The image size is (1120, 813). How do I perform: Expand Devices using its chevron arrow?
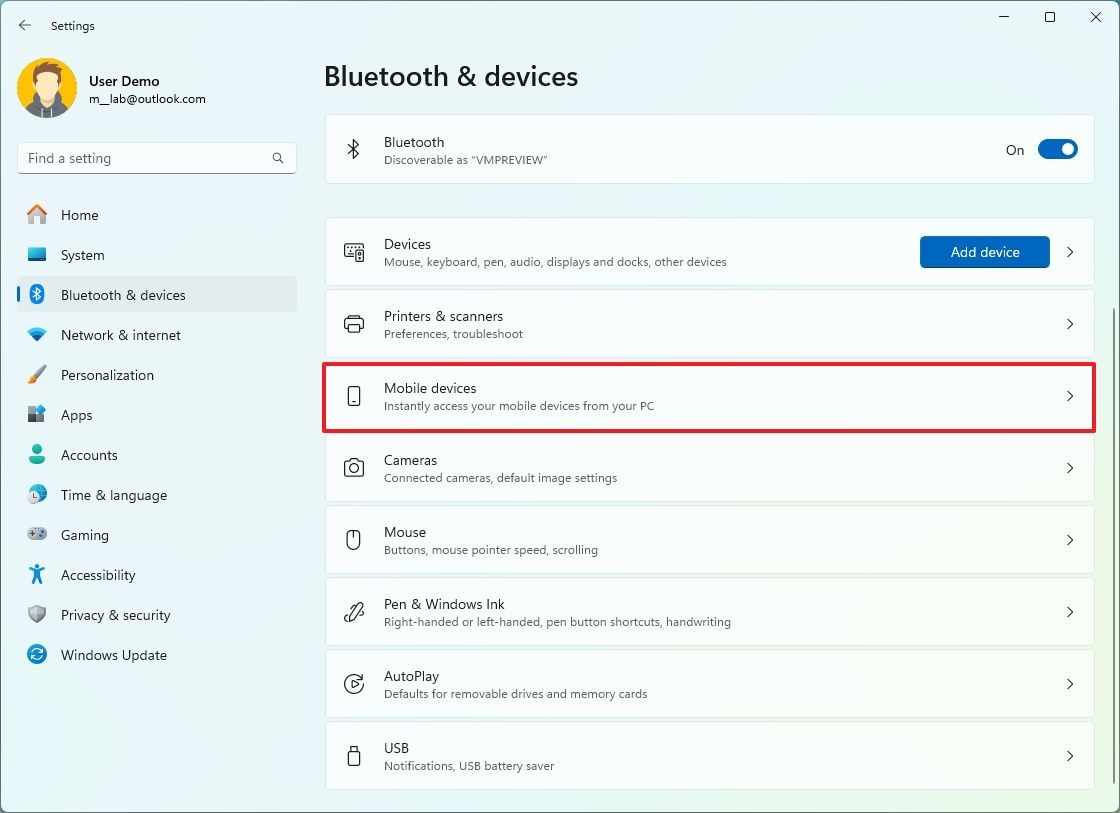click(1070, 252)
